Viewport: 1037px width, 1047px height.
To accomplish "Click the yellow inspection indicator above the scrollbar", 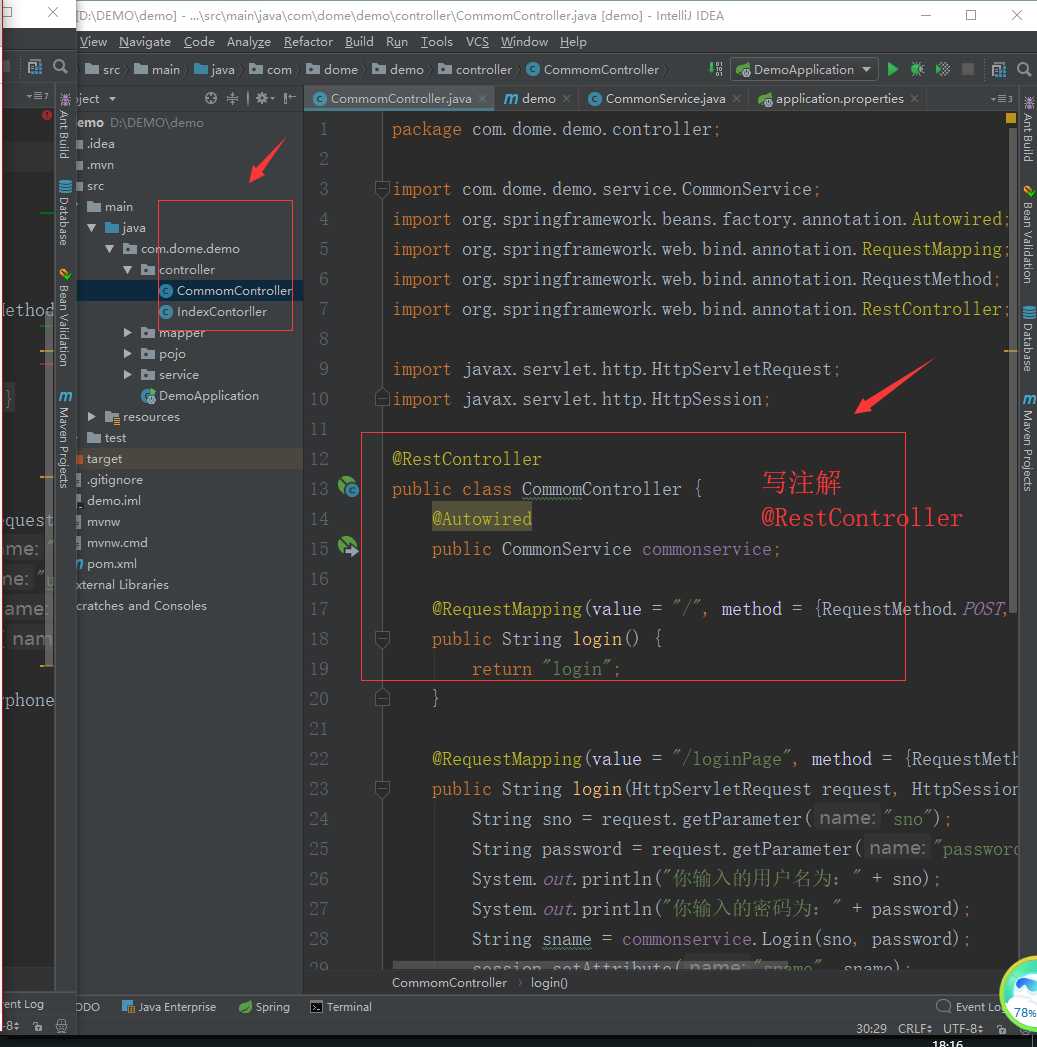I will pyautogui.click(x=1010, y=118).
